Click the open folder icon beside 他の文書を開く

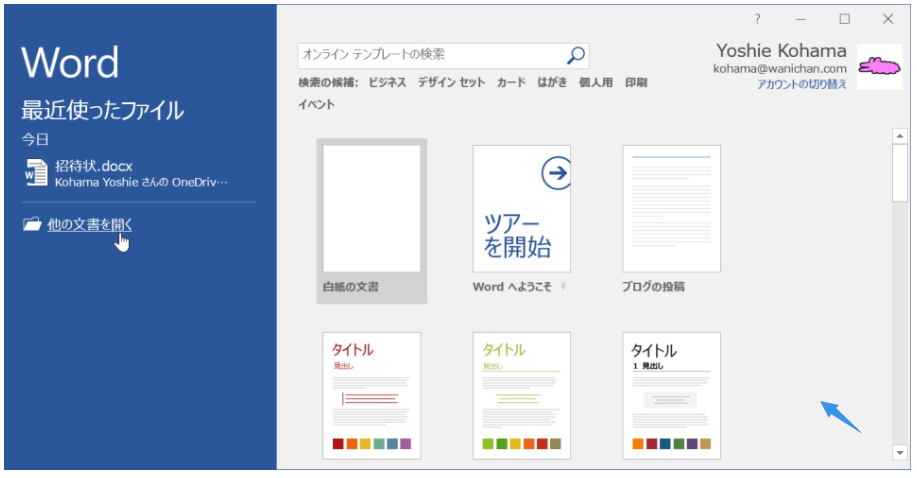coord(32,224)
